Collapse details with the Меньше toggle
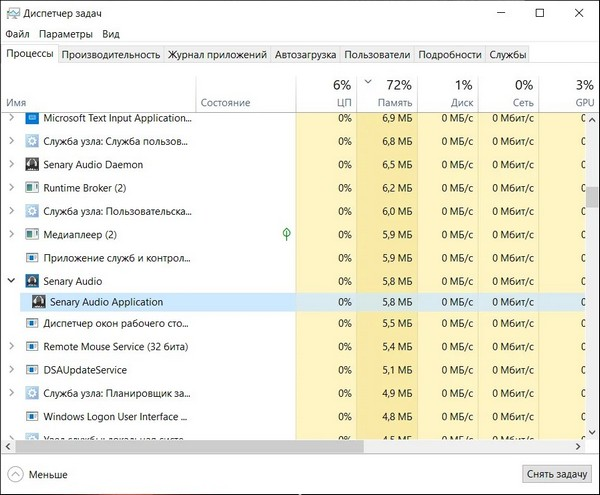600x495 pixels. (x=39, y=474)
